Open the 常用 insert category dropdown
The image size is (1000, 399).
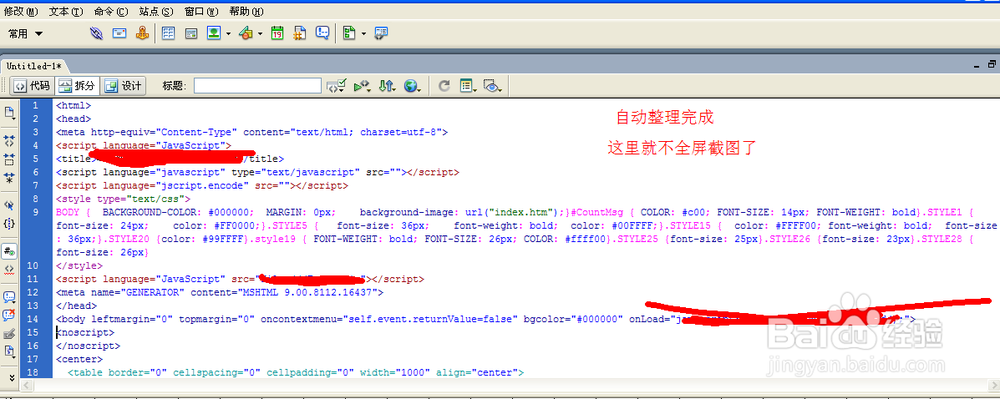point(26,34)
